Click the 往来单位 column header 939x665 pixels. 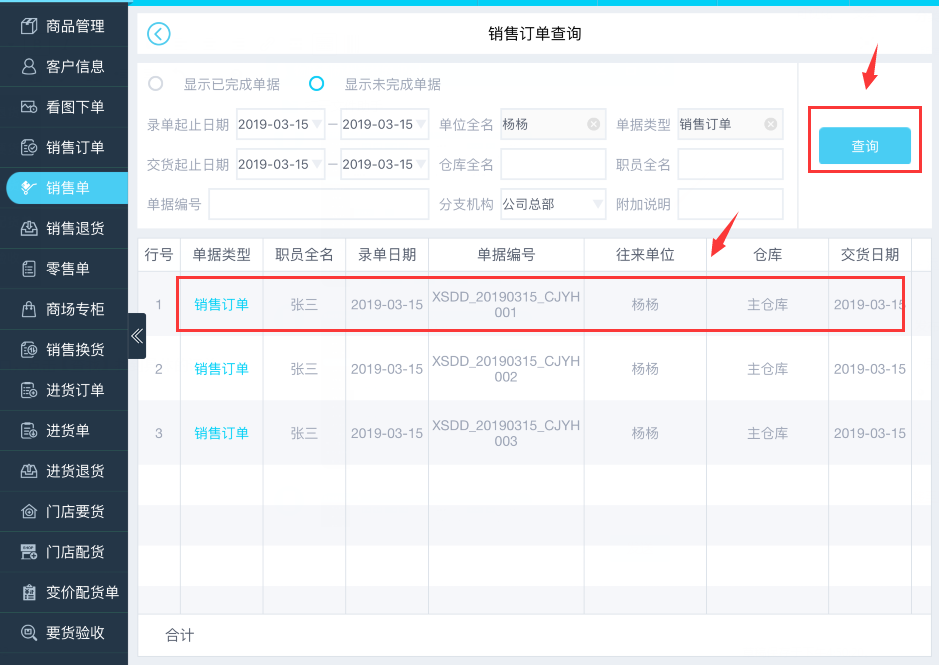pos(645,255)
